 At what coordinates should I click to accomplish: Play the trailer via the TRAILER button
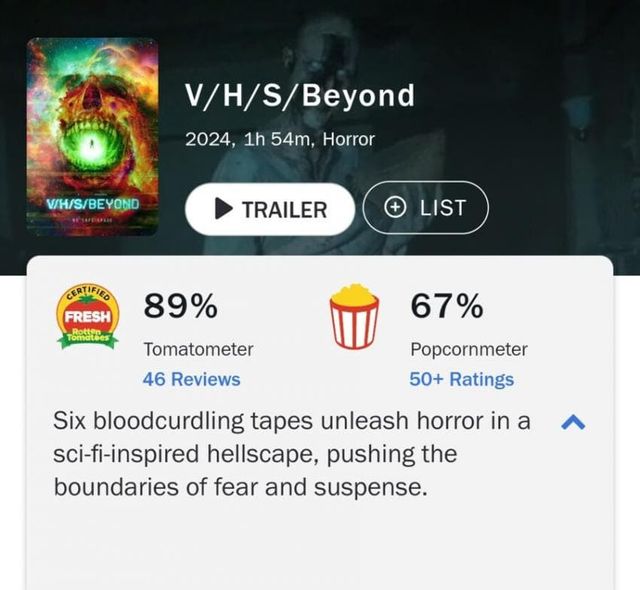(270, 209)
